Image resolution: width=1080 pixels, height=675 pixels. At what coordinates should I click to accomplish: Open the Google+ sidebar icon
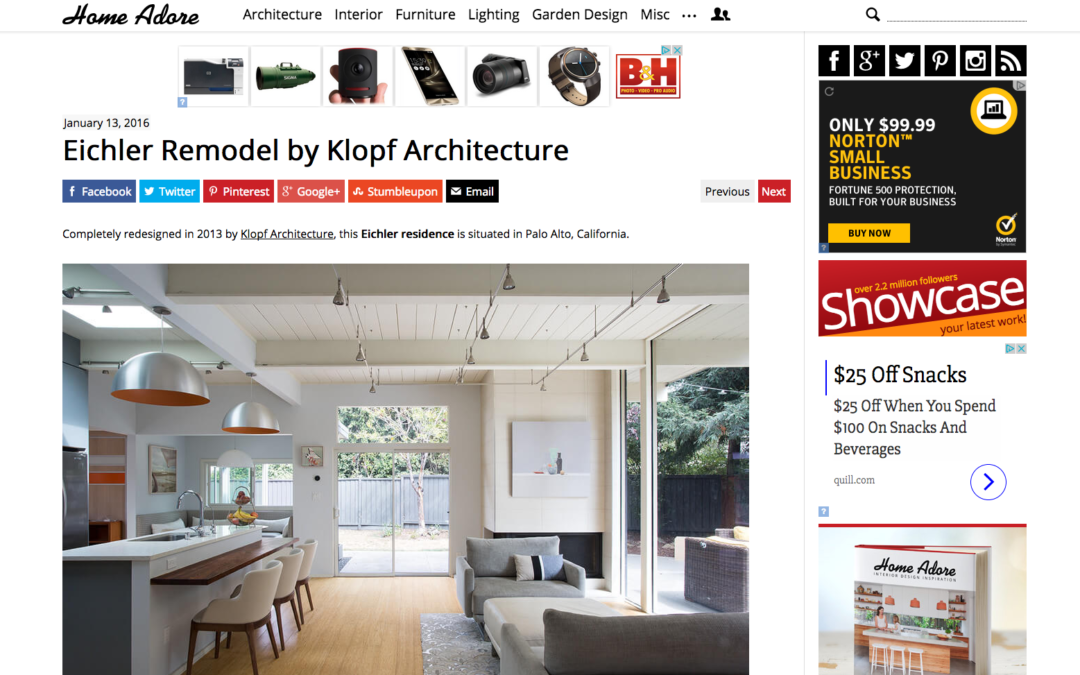869,61
